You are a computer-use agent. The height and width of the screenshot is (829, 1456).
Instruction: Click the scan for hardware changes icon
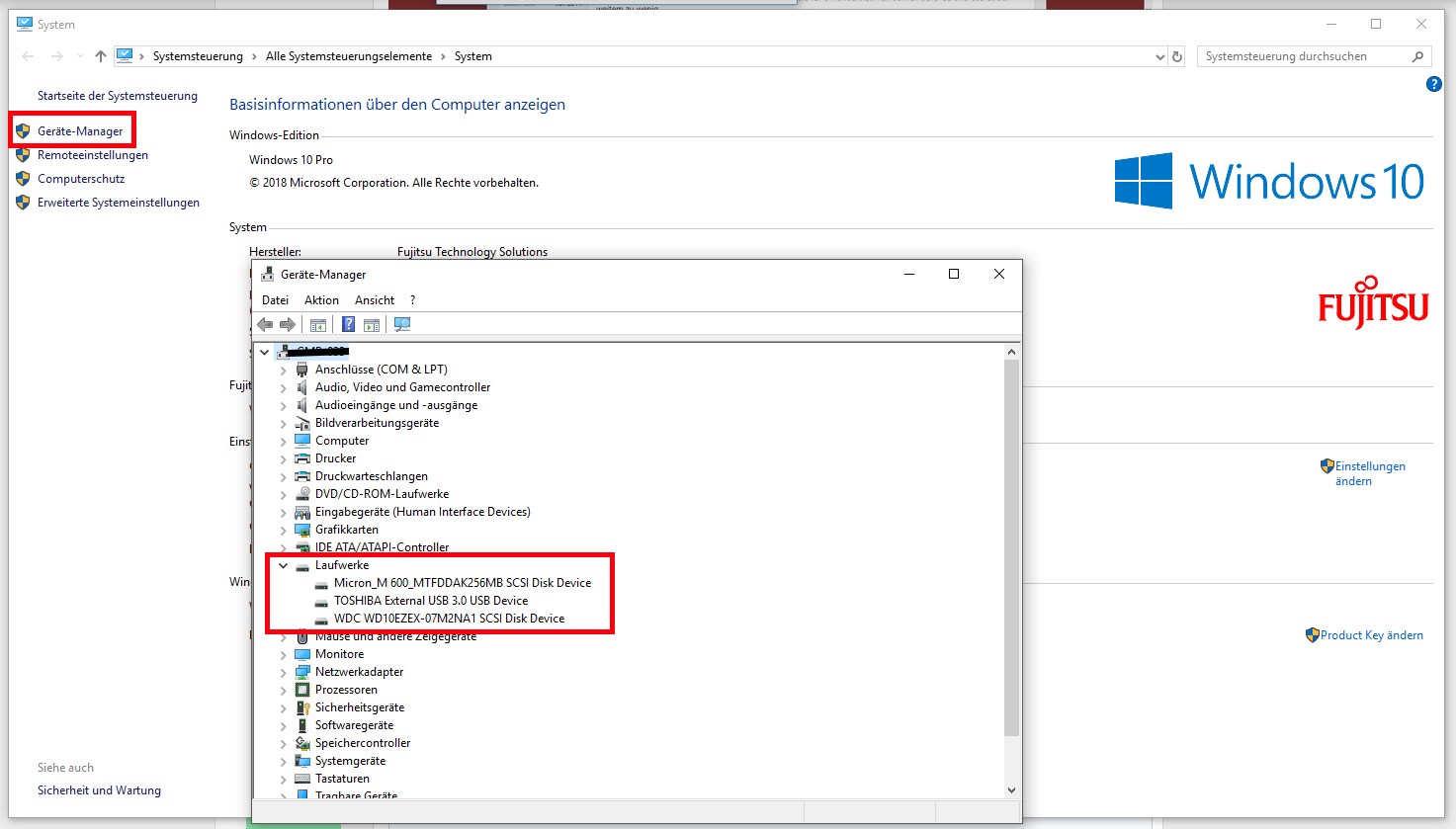click(402, 324)
